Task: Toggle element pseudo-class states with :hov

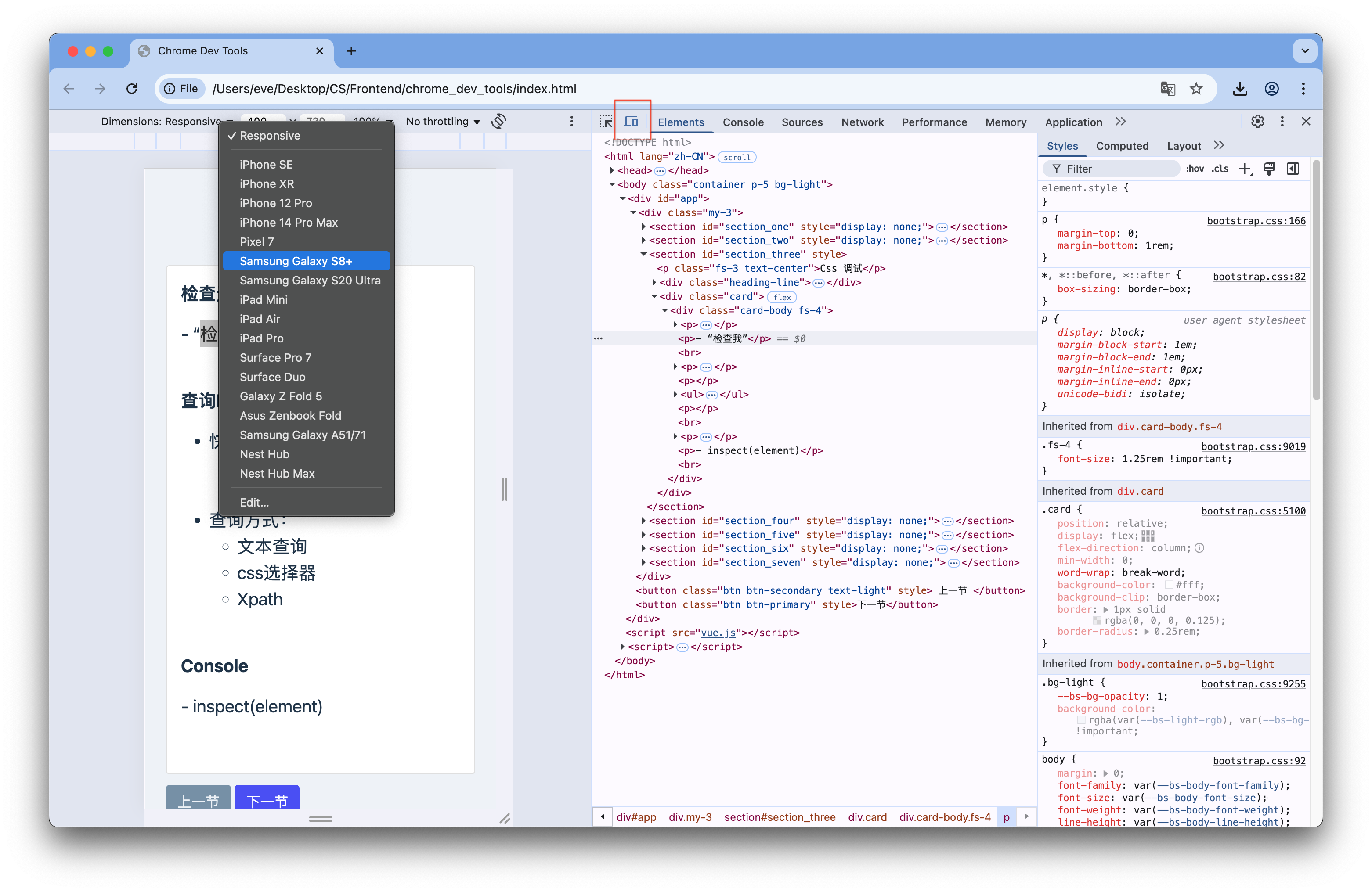Action: 1195,168
